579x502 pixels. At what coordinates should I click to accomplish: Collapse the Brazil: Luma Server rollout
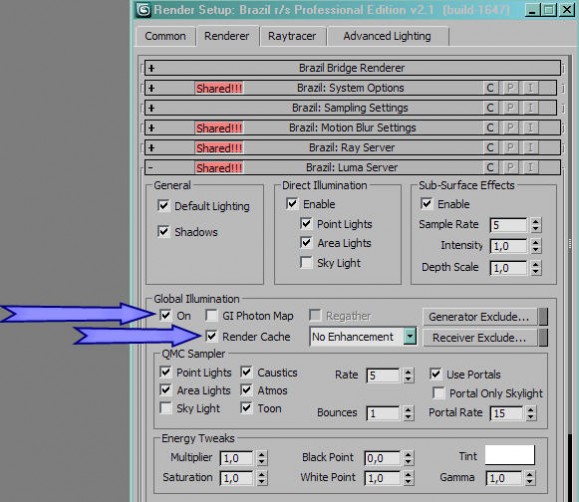[150, 168]
